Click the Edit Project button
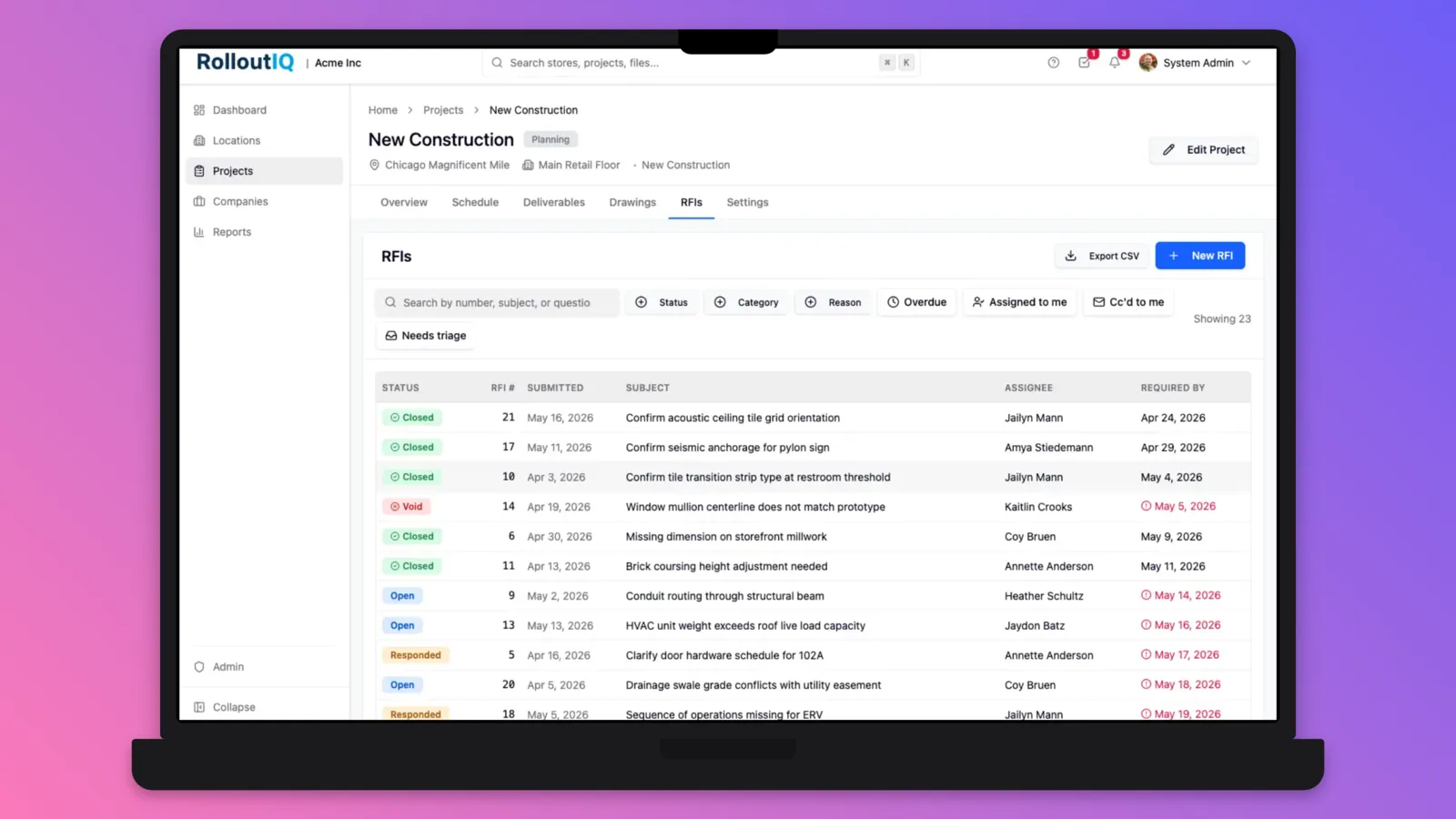The width and height of the screenshot is (1456, 819). tap(1203, 150)
